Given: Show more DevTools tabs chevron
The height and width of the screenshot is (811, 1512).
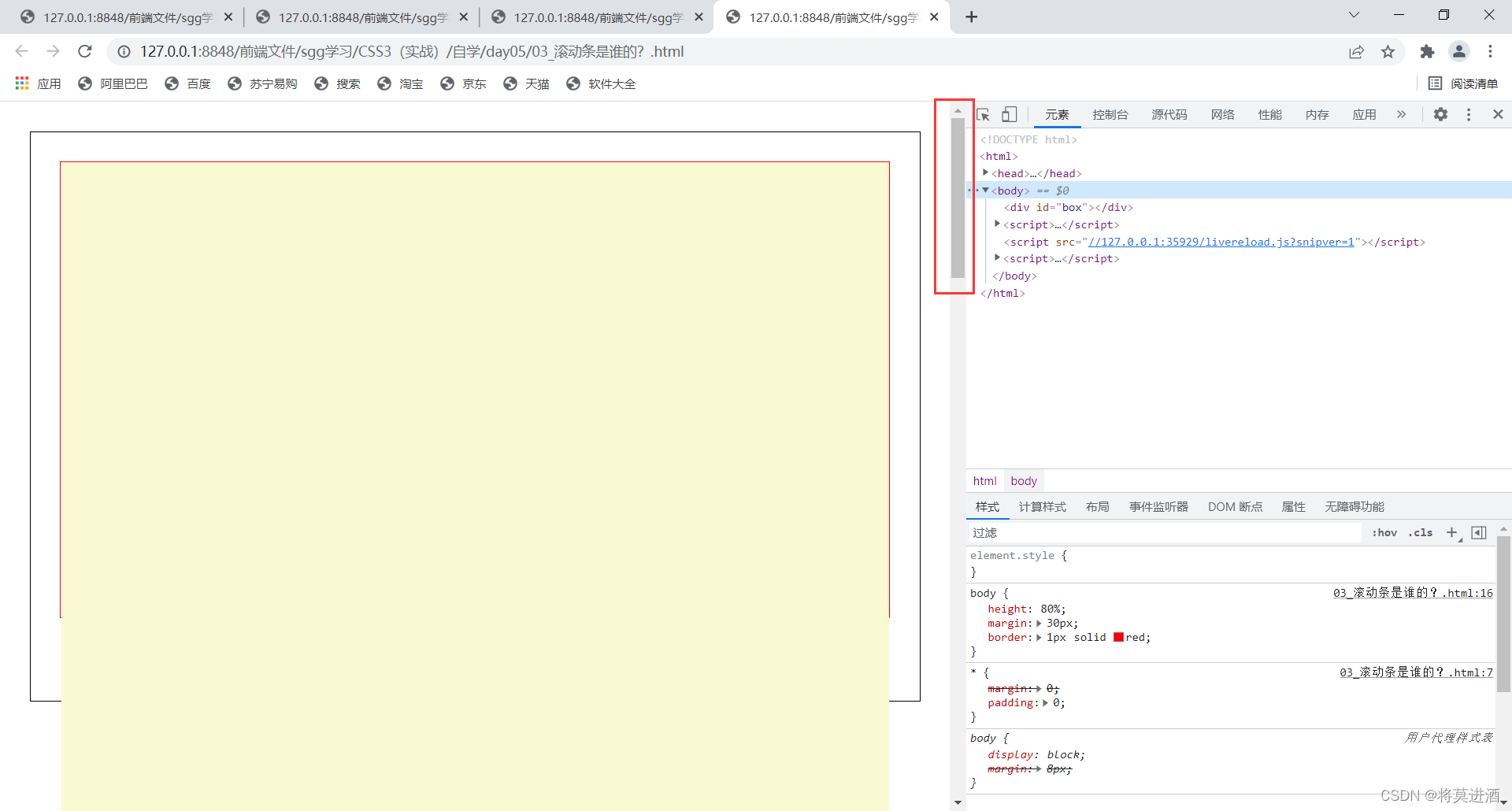Looking at the screenshot, I should 1401,114.
